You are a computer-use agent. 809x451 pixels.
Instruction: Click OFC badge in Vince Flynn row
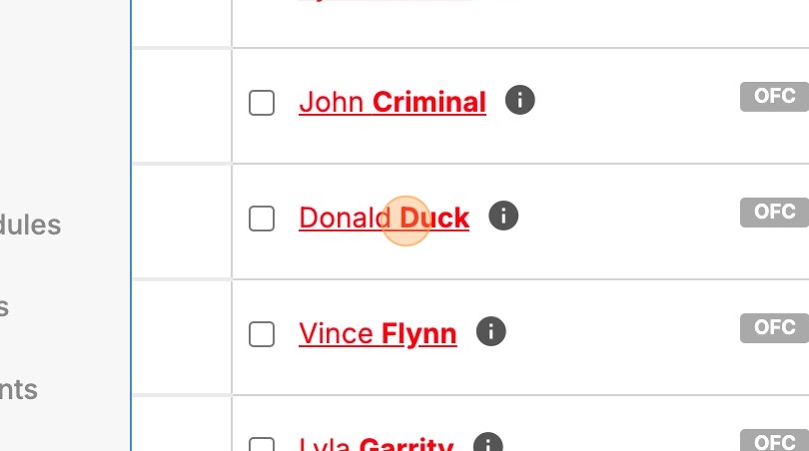tap(774, 327)
